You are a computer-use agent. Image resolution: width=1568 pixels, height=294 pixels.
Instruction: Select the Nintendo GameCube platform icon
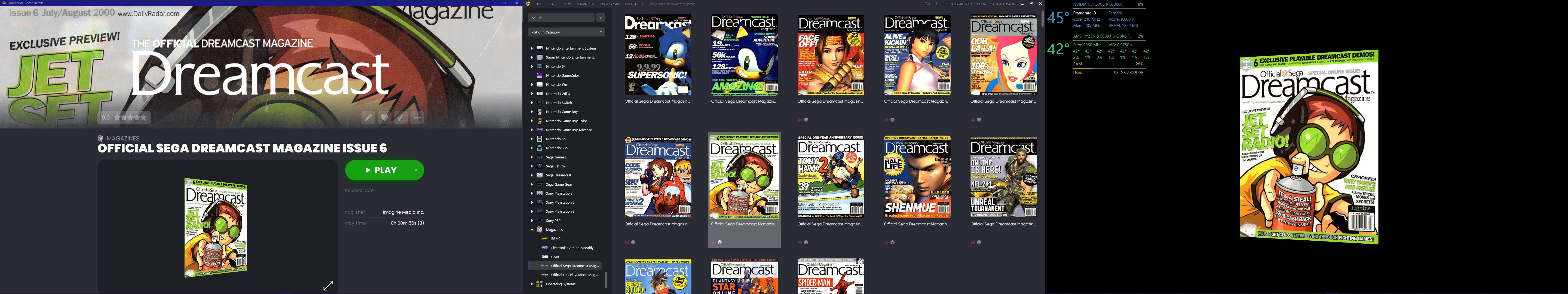pos(539,75)
